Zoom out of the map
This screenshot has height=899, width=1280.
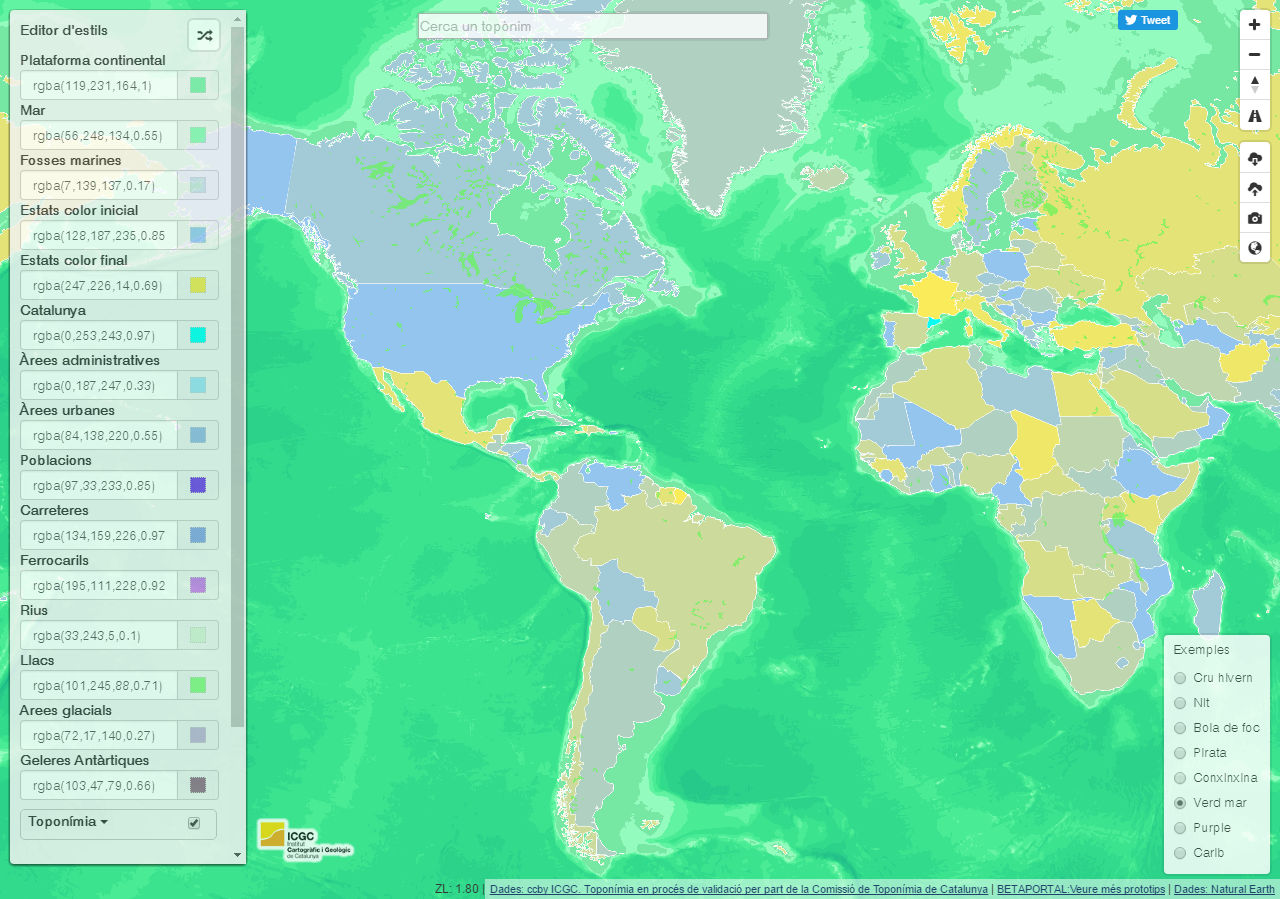tap(1255, 55)
